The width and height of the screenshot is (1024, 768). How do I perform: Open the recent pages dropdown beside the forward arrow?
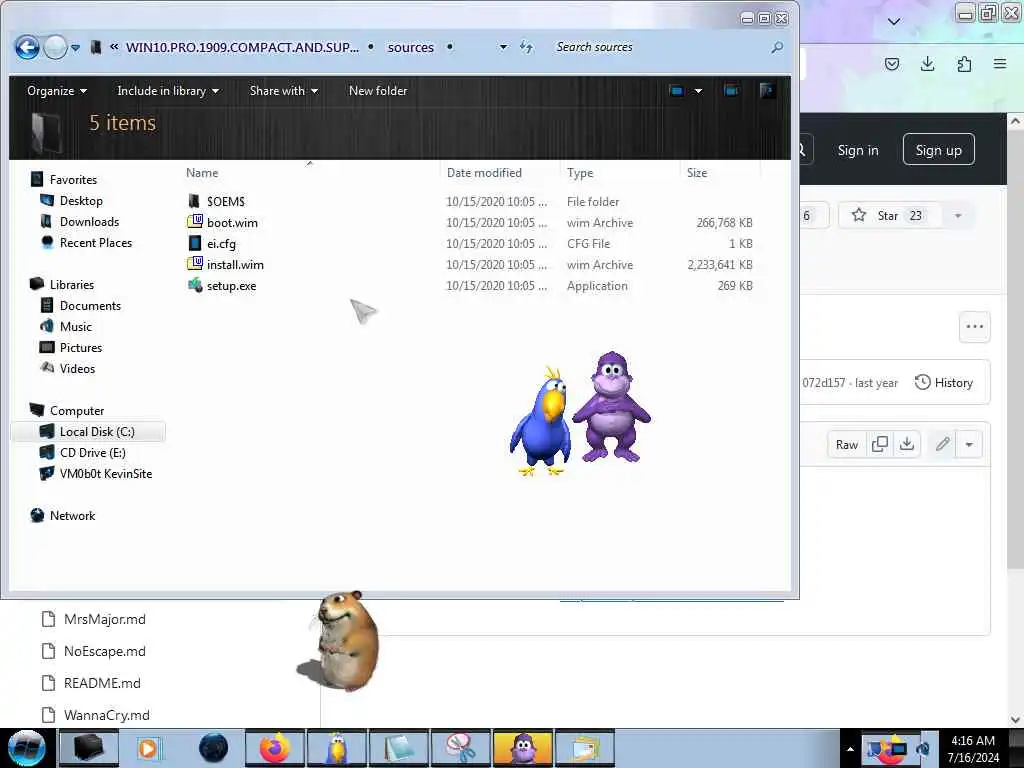(76, 48)
